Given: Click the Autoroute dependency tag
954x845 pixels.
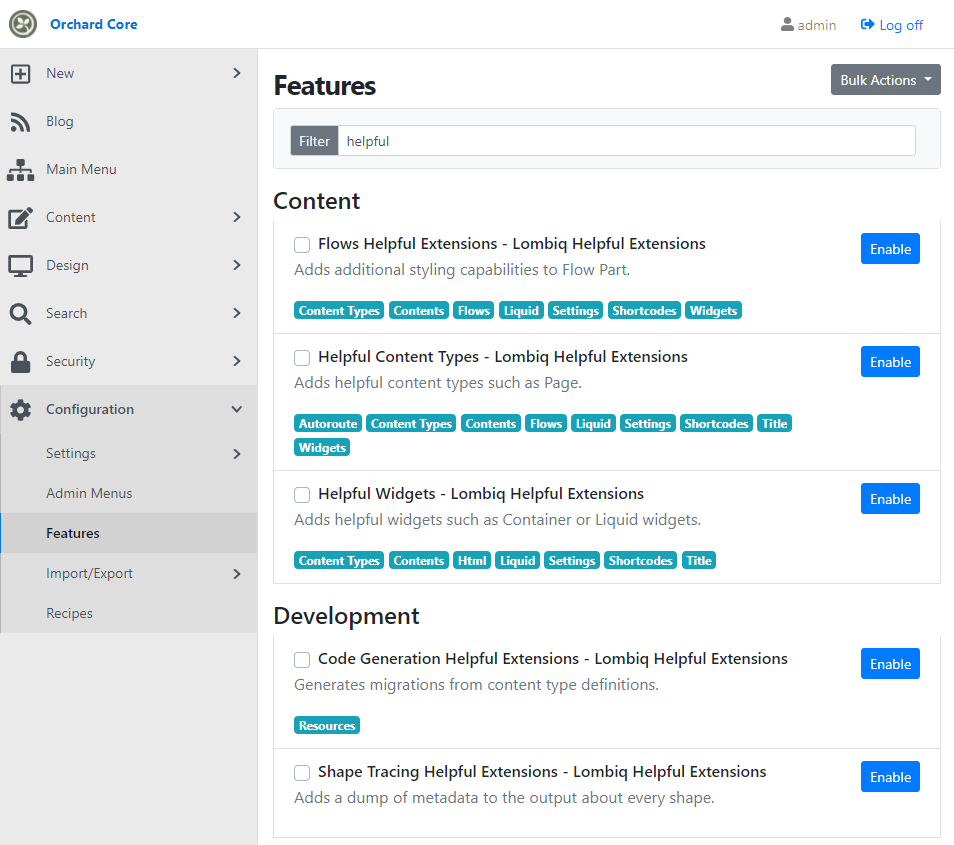Looking at the screenshot, I should click(x=328, y=423).
